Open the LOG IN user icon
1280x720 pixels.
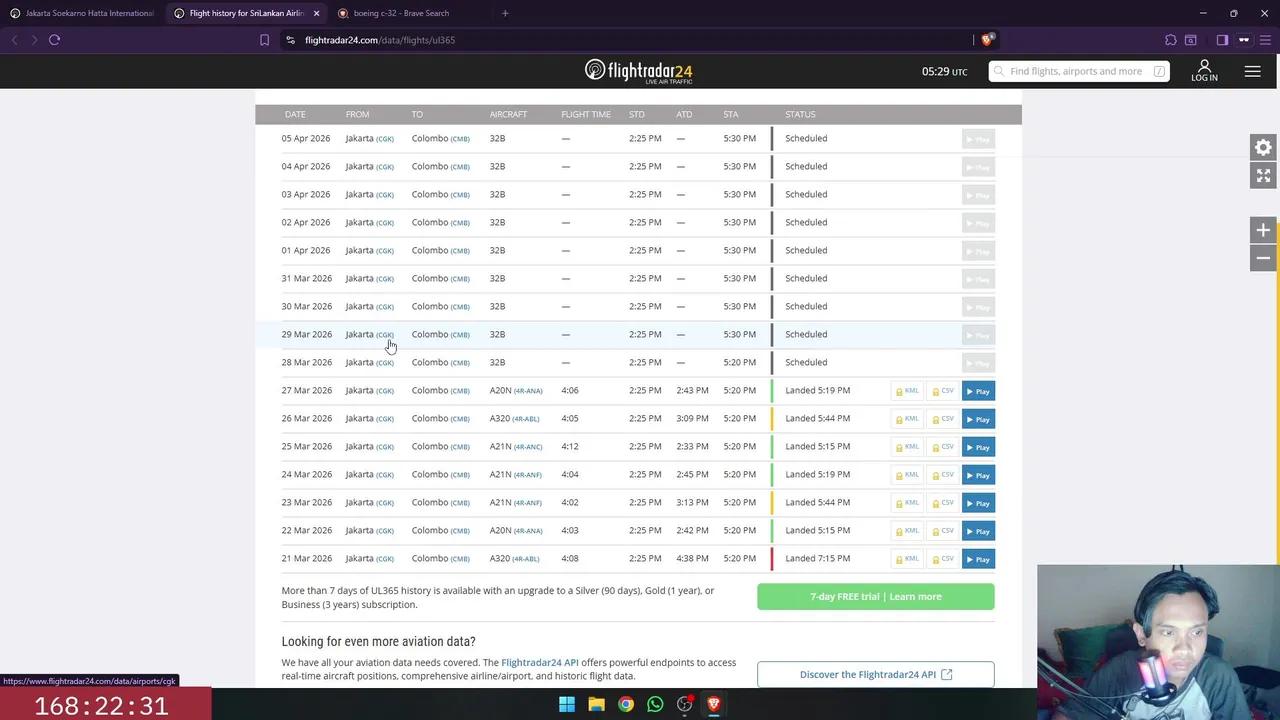[1204, 71]
